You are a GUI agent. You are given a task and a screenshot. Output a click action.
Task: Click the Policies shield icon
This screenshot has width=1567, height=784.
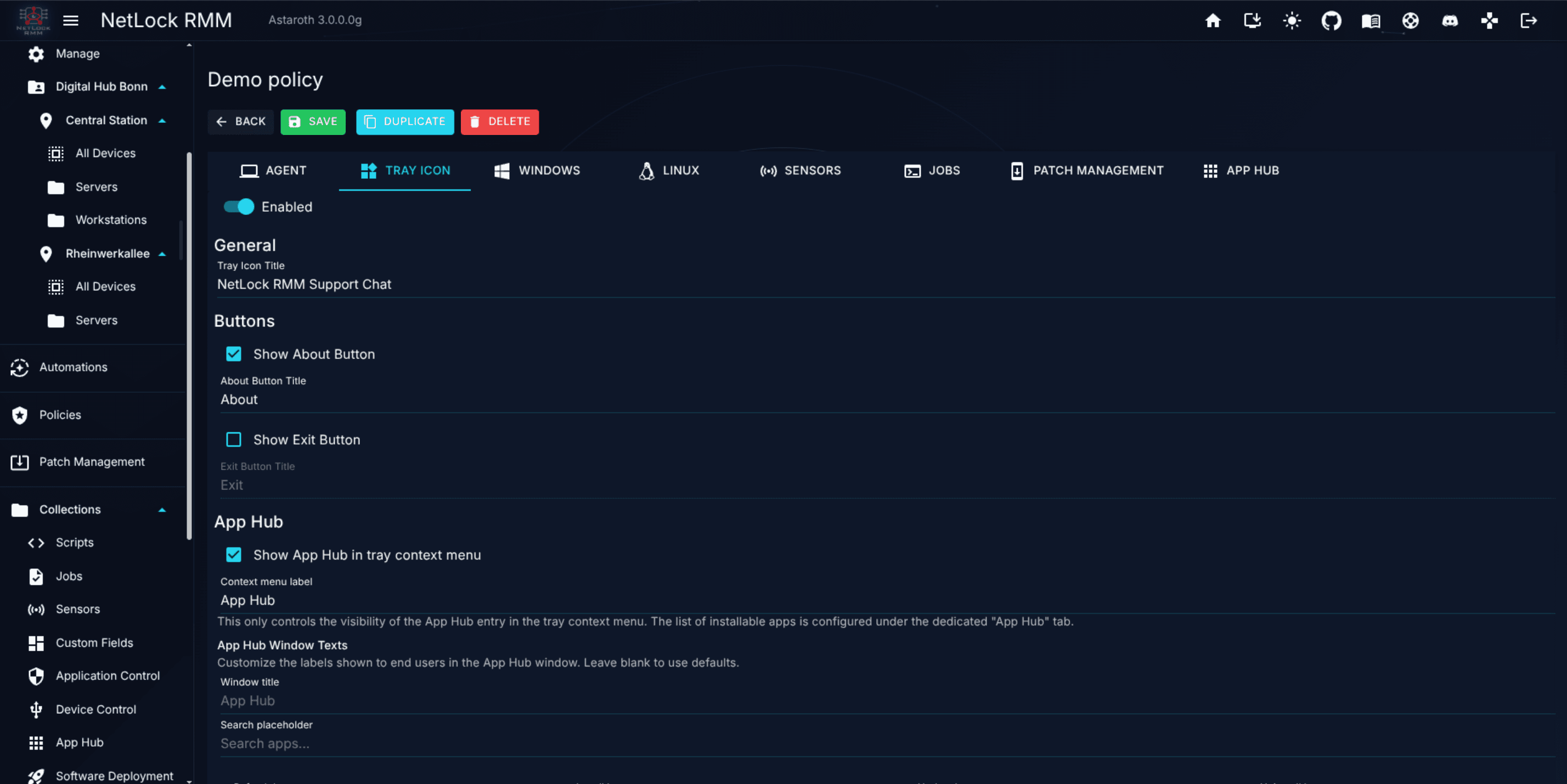tap(19, 415)
